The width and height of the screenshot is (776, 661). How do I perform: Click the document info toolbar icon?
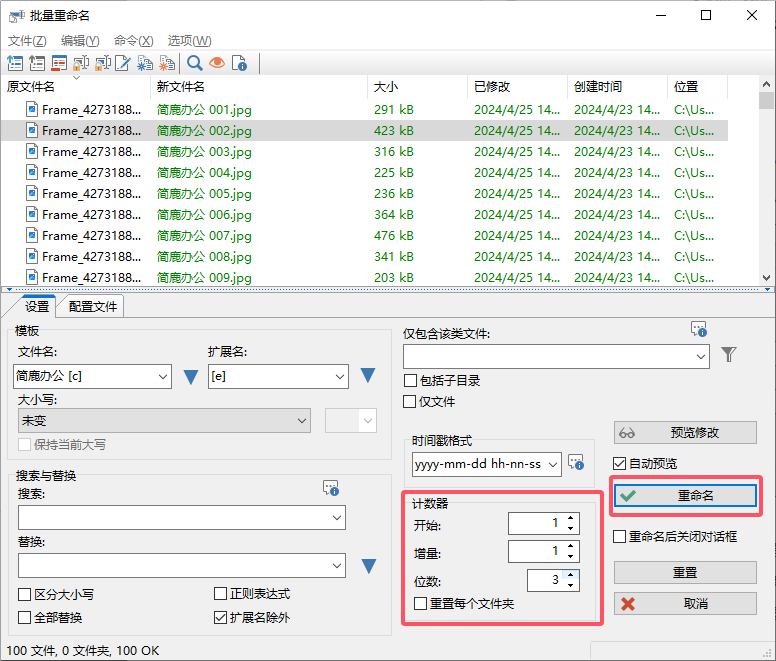coord(239,63)
